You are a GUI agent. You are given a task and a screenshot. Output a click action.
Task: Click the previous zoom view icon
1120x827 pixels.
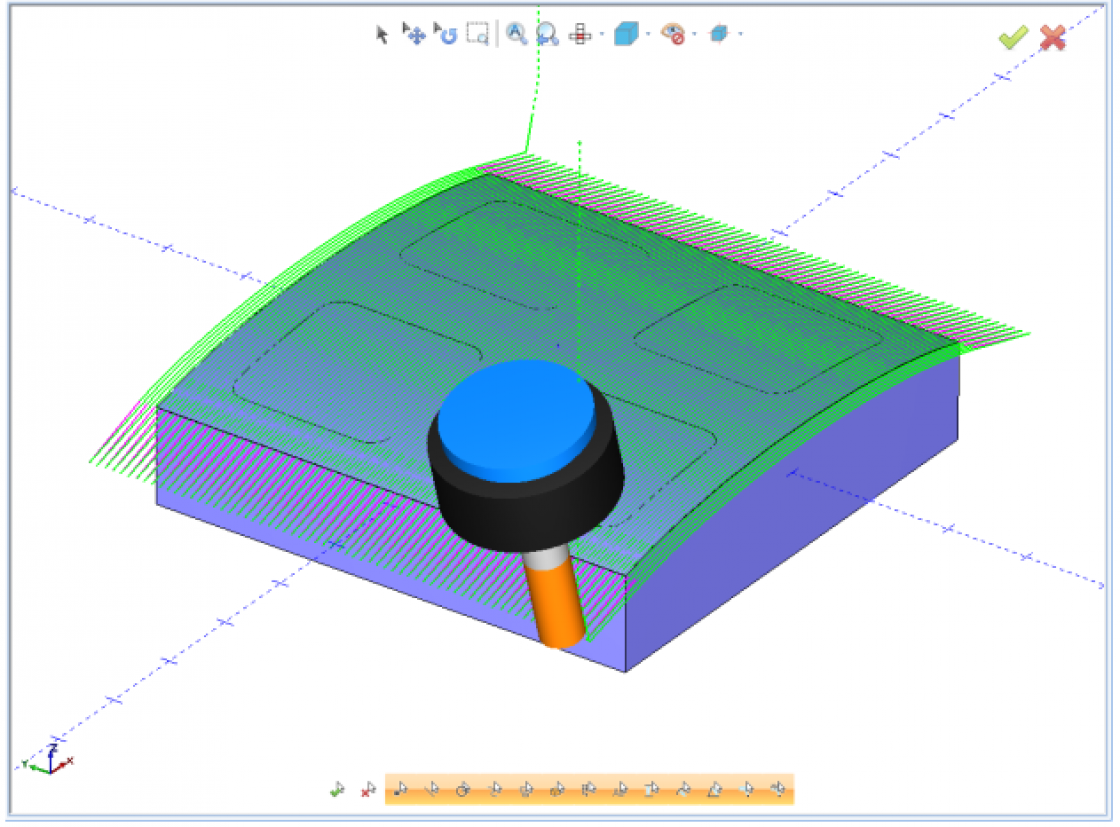point(547,34)
